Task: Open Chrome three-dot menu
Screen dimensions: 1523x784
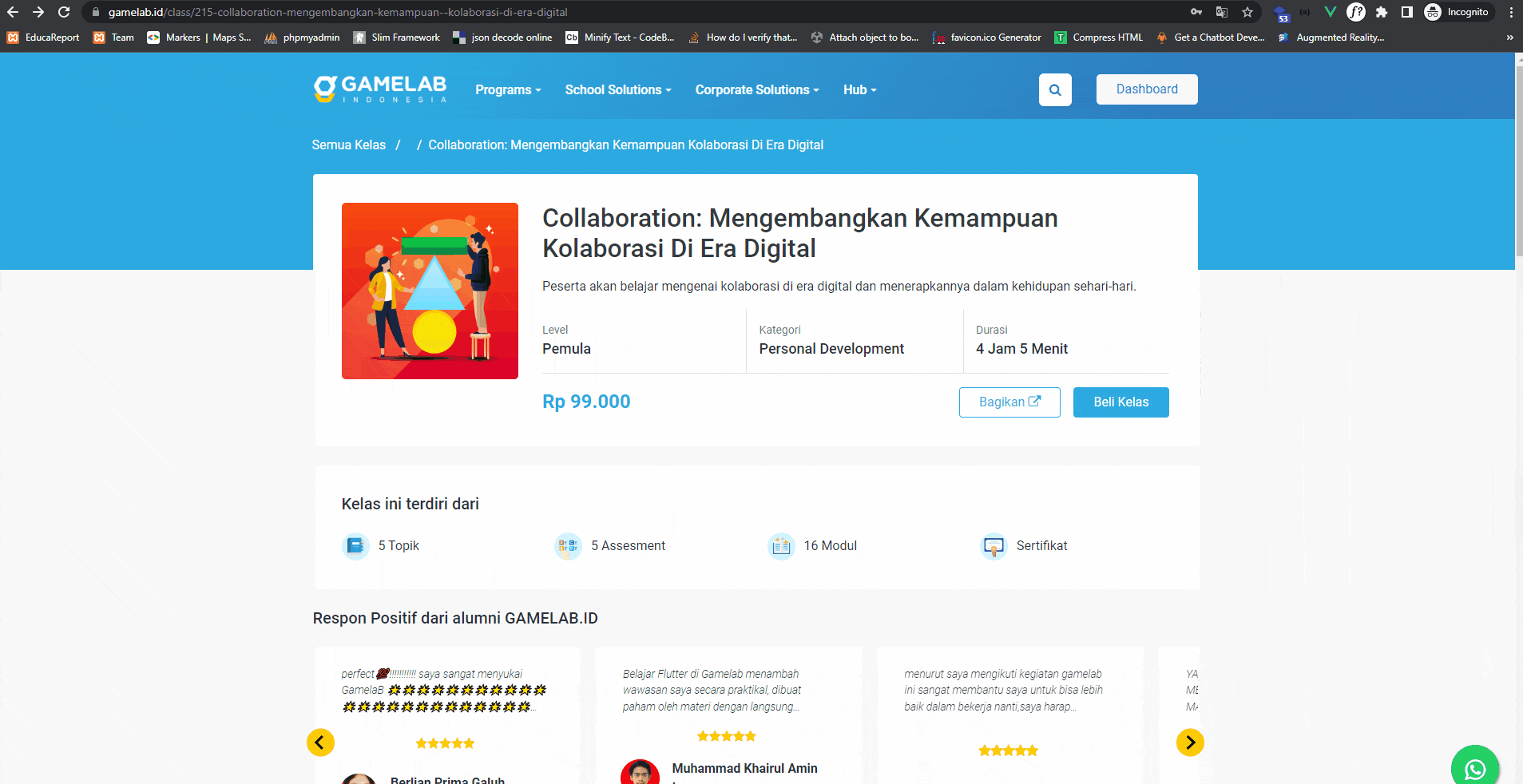Action: 1511,12
